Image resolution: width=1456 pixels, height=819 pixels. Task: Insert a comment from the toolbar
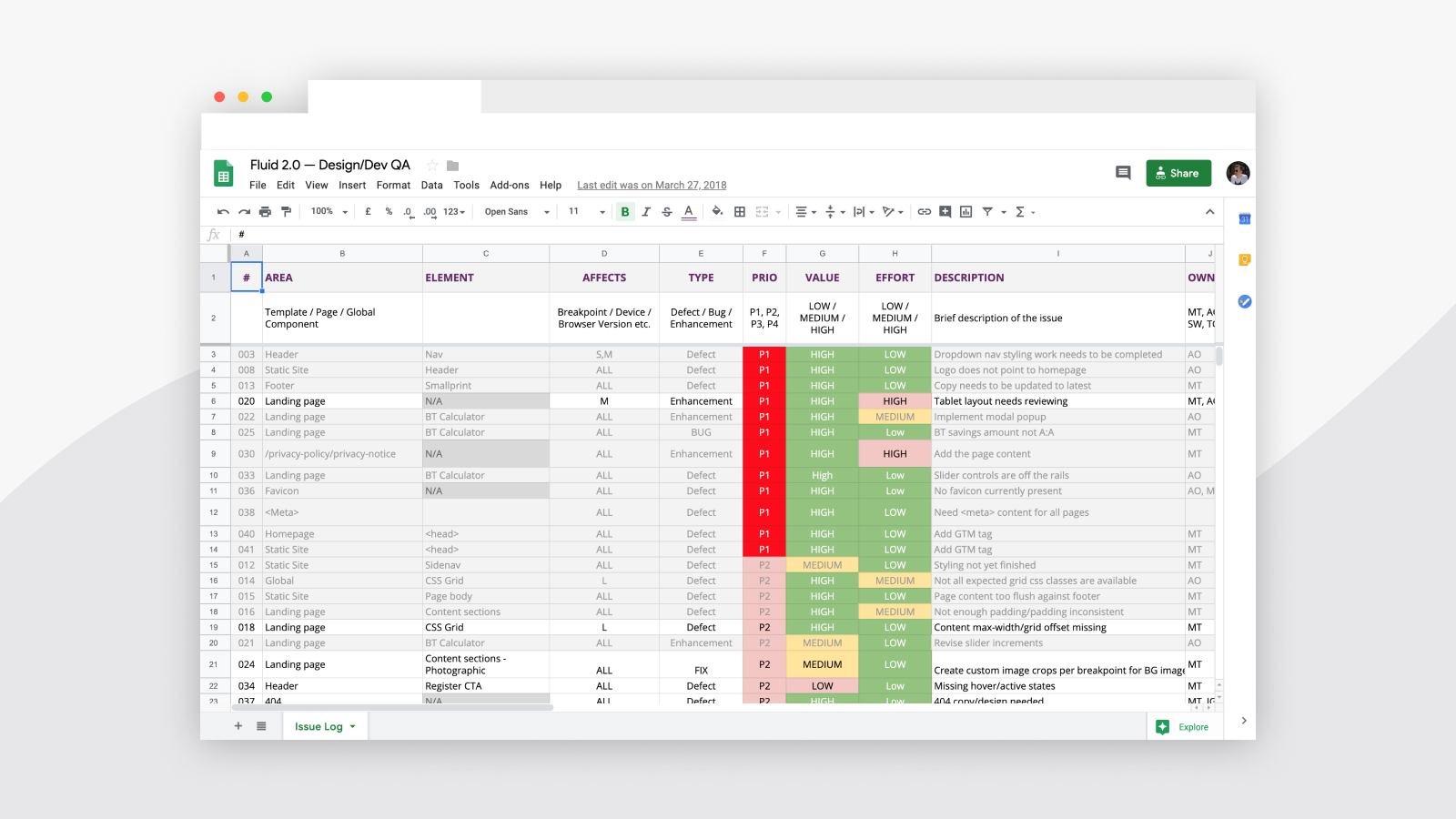(945, 212)
